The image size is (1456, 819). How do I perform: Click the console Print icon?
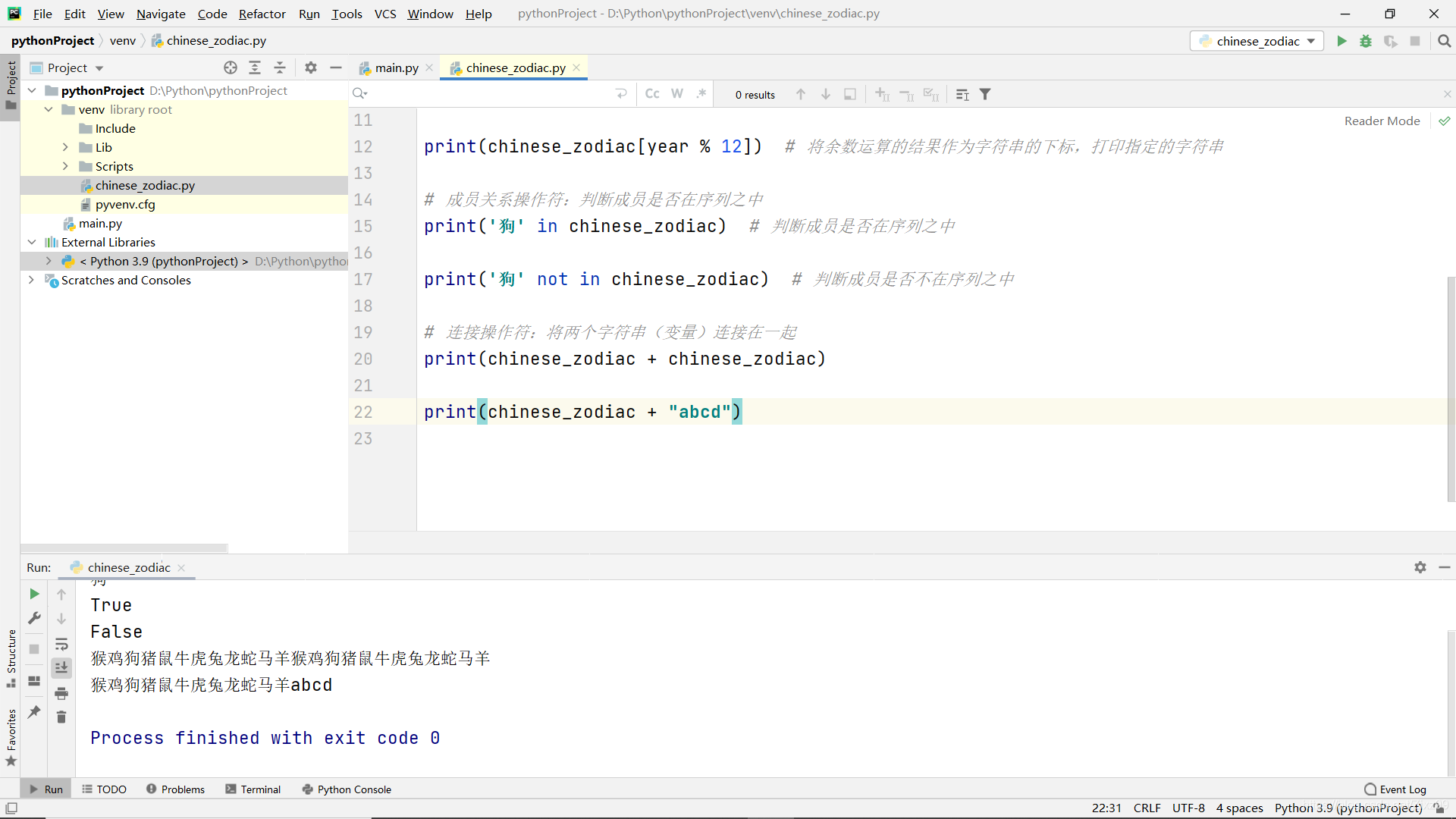click(61, 693)
